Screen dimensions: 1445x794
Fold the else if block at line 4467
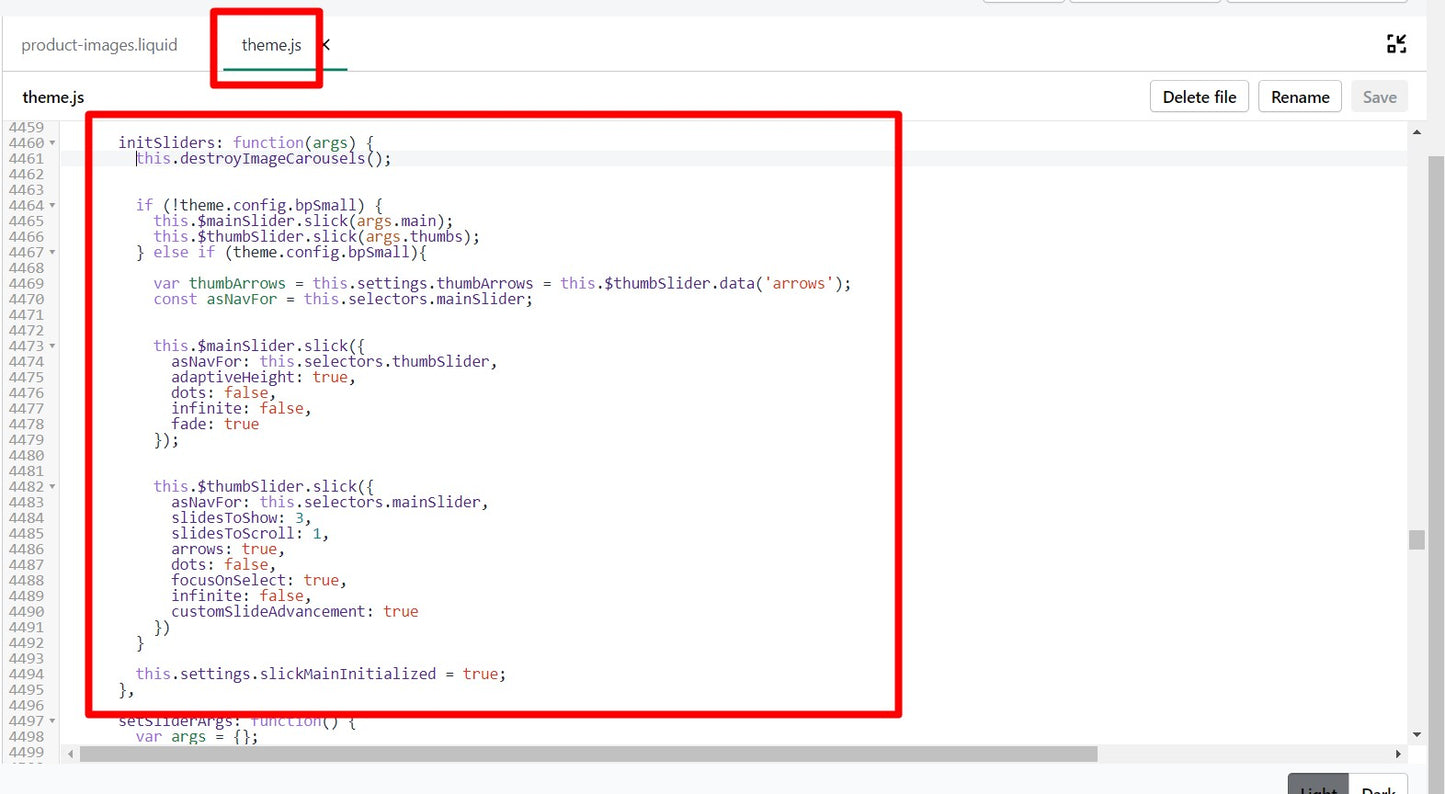coord(52,253)
